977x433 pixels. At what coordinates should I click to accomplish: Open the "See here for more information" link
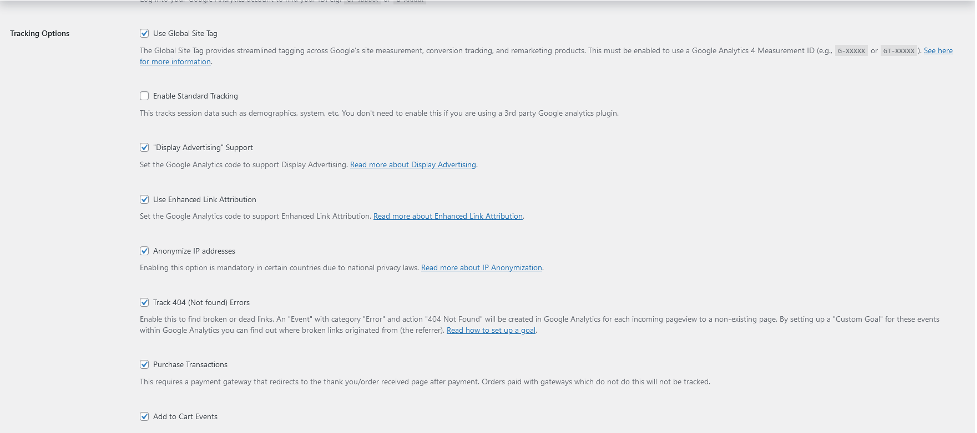938,50
